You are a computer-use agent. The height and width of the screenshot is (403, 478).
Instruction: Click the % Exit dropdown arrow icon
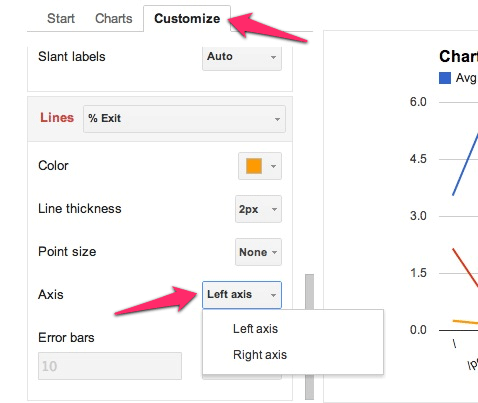[x=277, y=119]
